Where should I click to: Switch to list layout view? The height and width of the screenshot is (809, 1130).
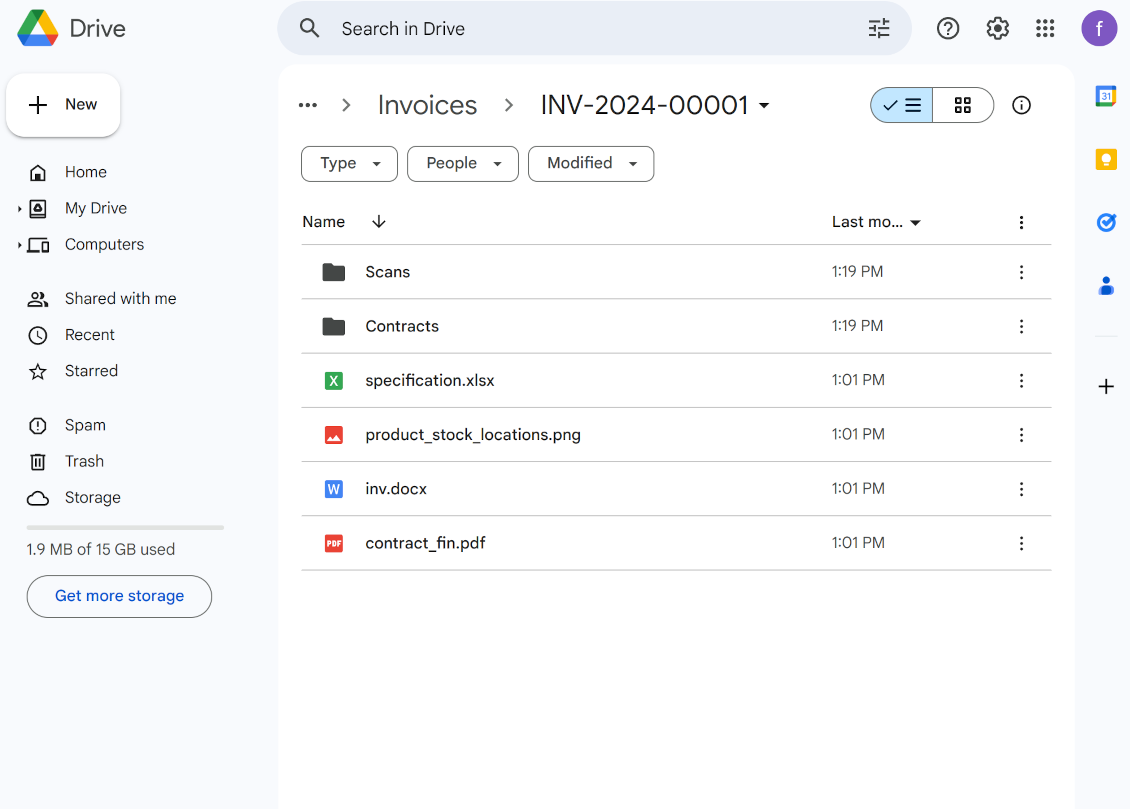(x=902, y=105)
